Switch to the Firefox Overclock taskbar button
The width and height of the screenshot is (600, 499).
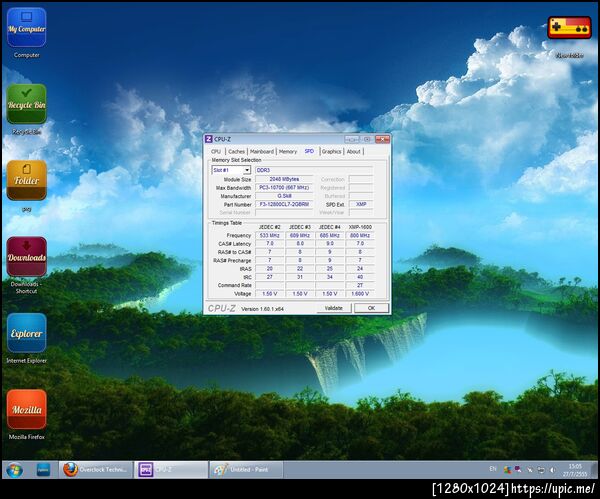point(96,470)
